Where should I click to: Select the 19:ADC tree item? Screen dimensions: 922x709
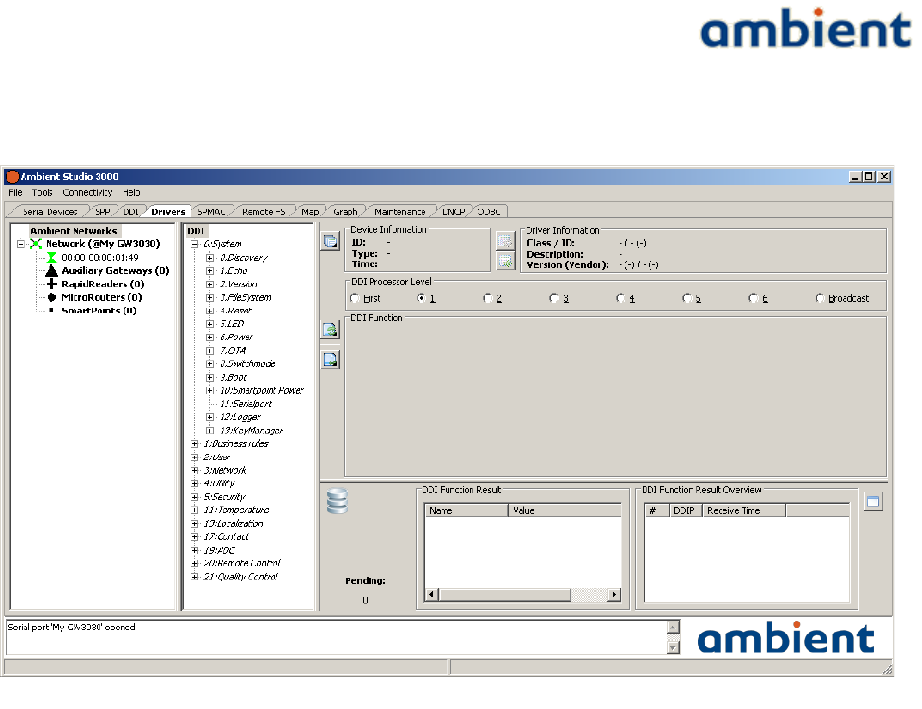[219, 550]
